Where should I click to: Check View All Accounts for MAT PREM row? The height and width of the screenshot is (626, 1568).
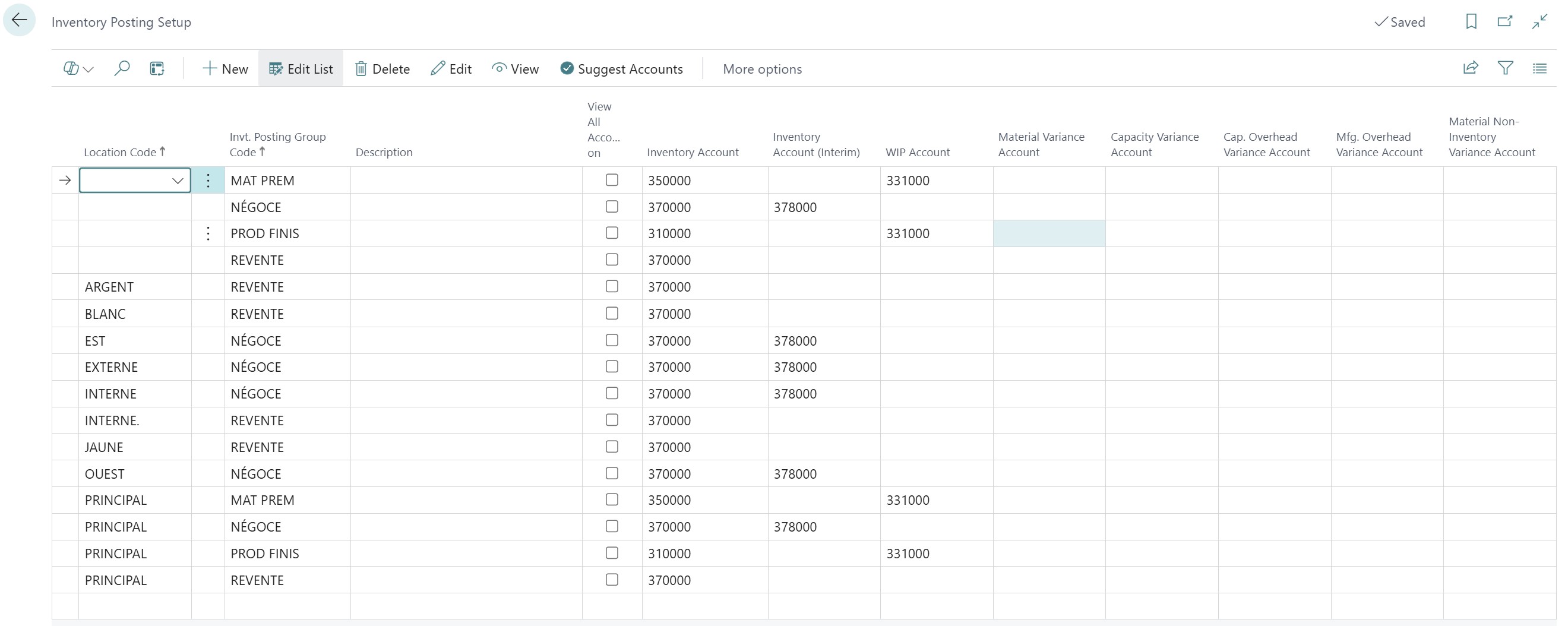(612, 180)
